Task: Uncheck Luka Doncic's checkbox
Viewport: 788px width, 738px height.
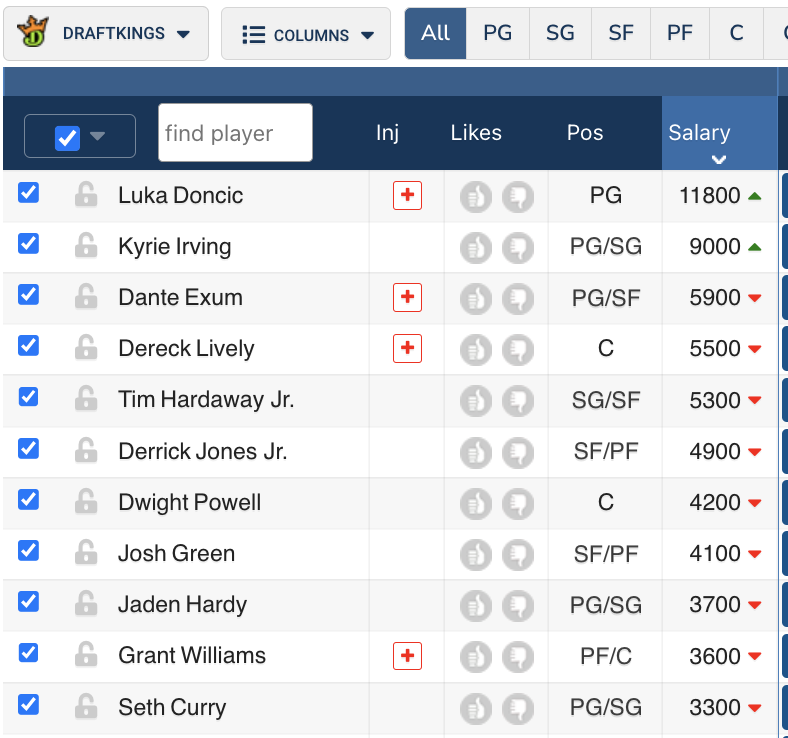Action: (29, 192)
